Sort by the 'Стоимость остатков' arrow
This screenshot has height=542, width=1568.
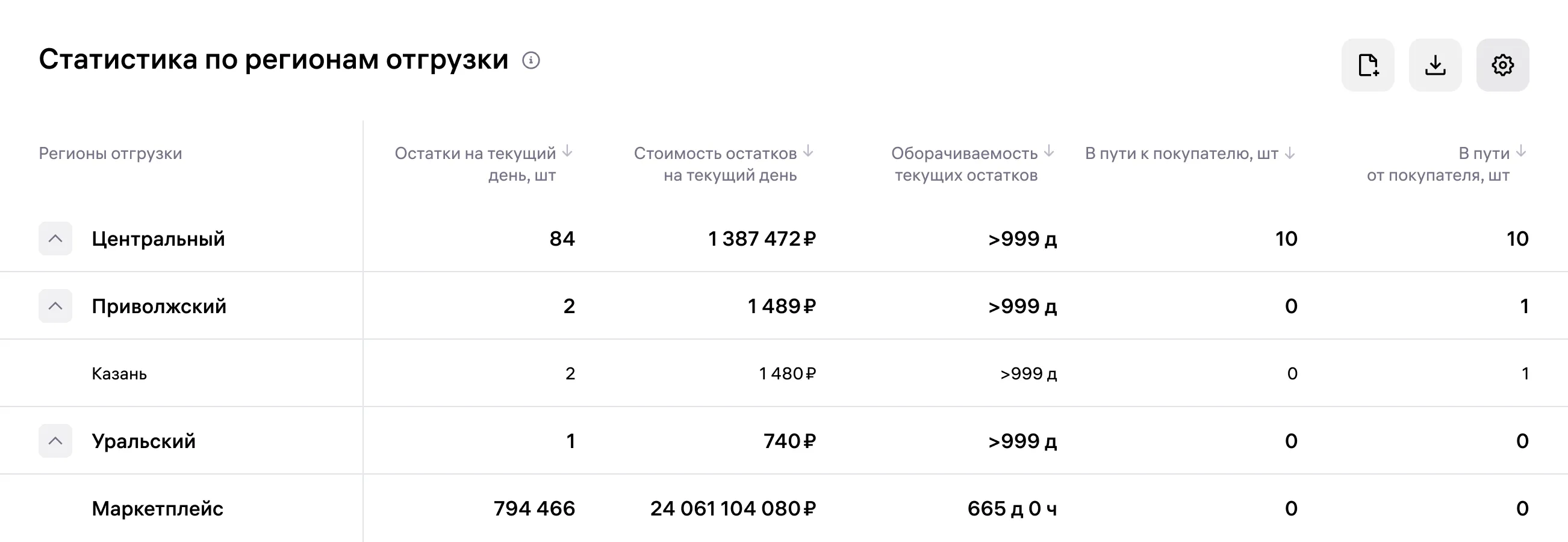[808, 151]
